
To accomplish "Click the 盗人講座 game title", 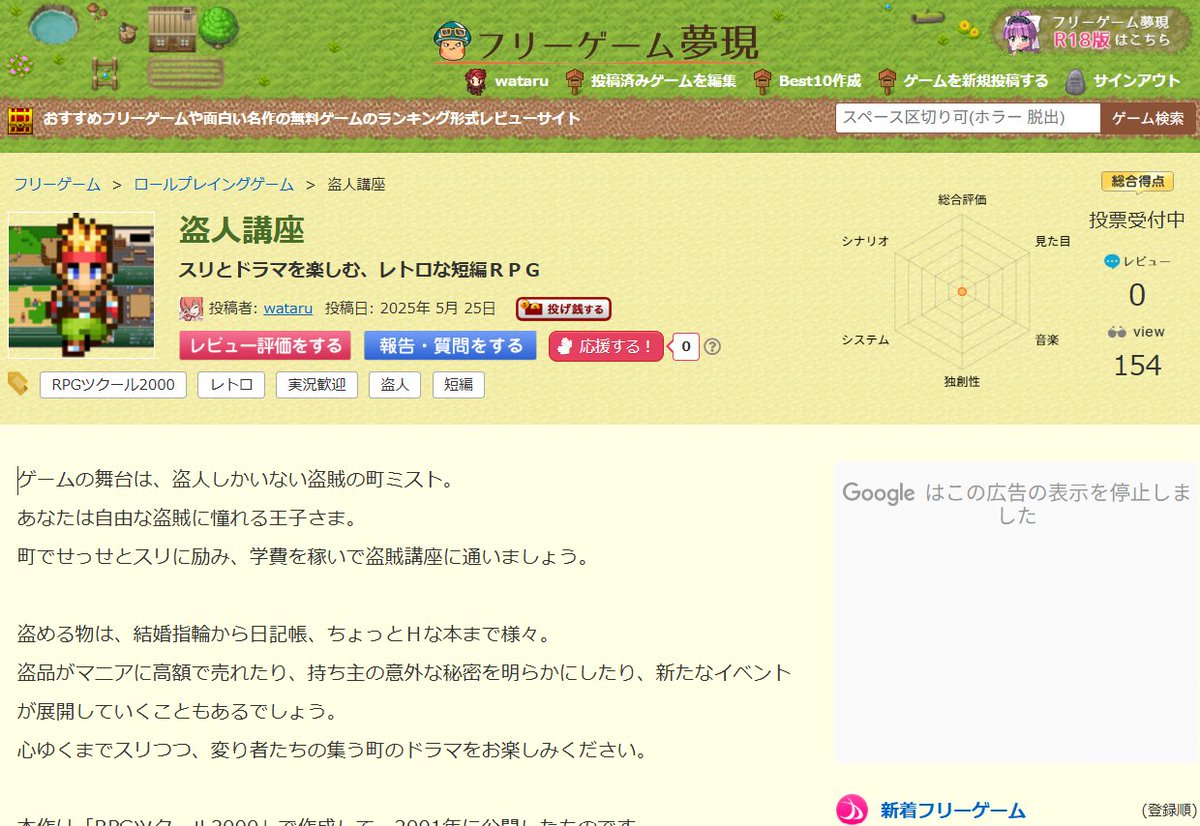I will pyautogui.click(x=242, y=230).
